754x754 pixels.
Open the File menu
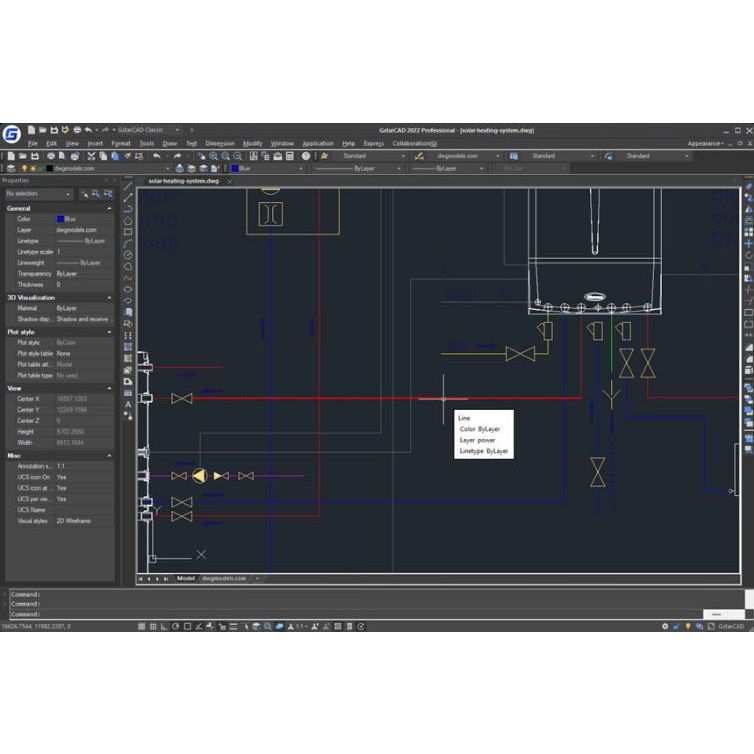coord(33,143)
